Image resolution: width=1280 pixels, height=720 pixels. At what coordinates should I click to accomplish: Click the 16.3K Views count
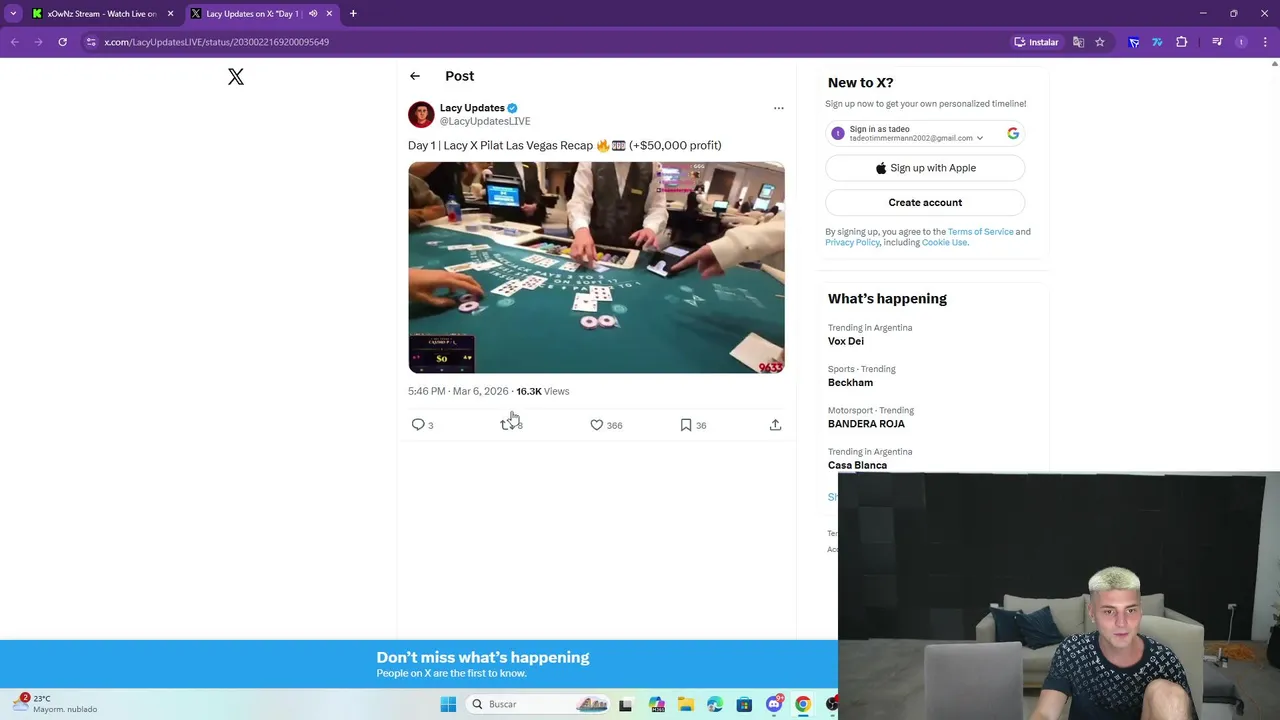point(542,391)
